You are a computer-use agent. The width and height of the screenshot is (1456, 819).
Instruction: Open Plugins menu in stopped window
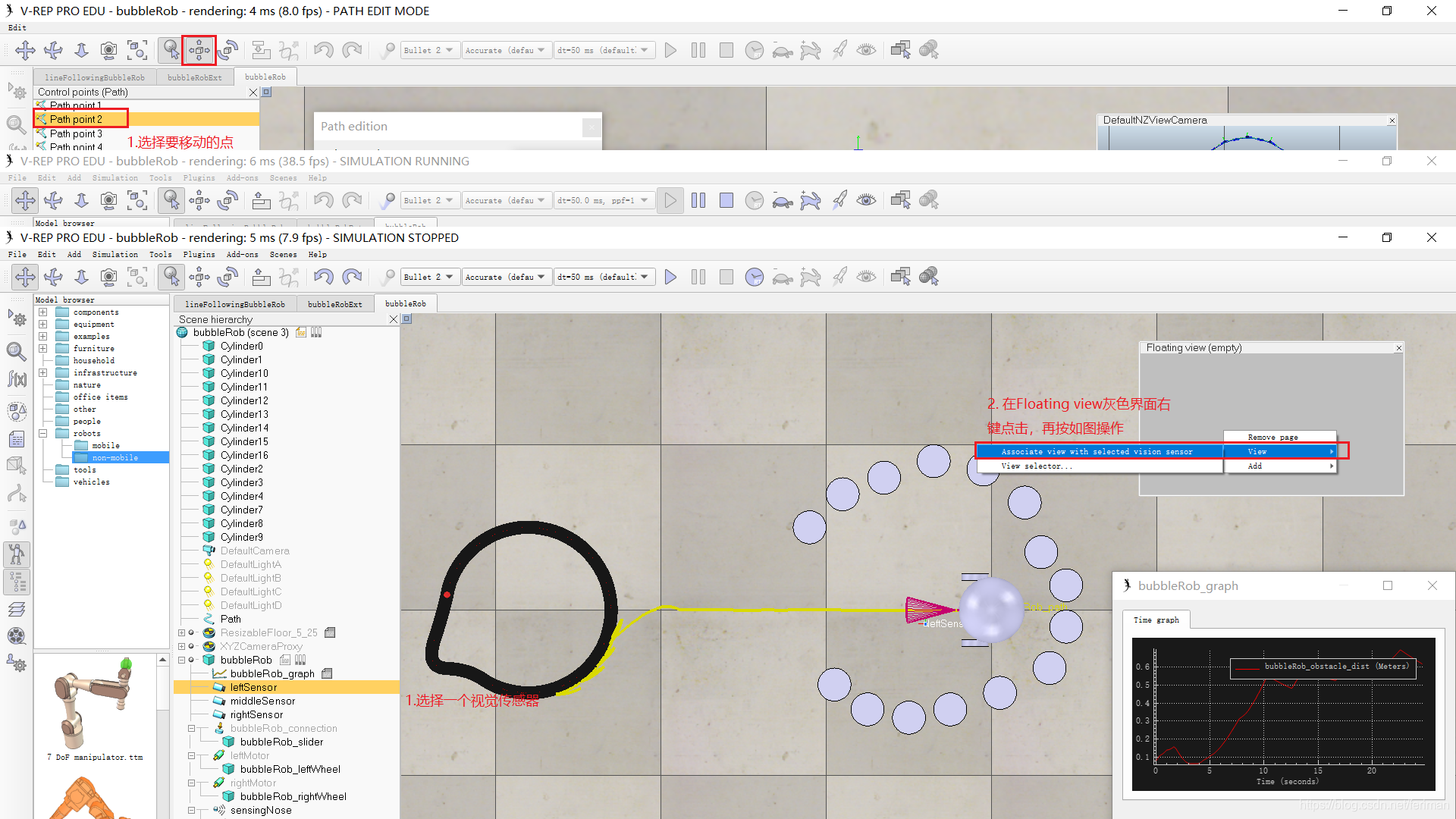[x=199, y=255]
